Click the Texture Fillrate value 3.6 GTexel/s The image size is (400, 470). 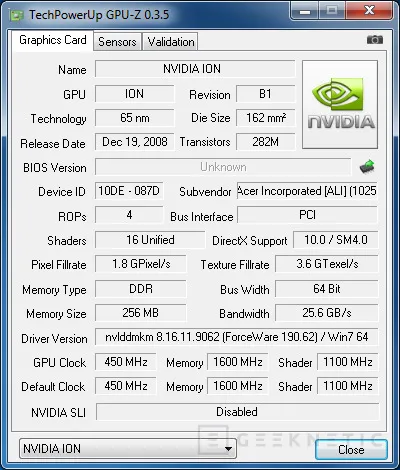click(327, 264)
